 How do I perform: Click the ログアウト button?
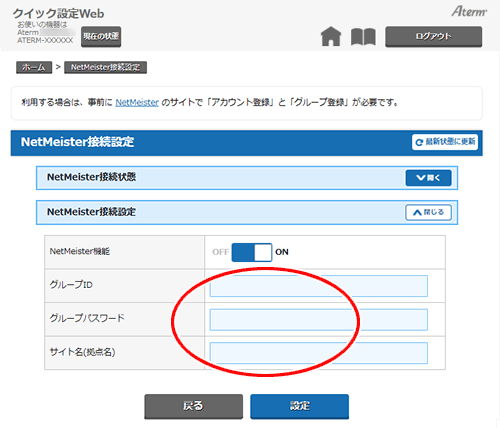pos(433,36)
